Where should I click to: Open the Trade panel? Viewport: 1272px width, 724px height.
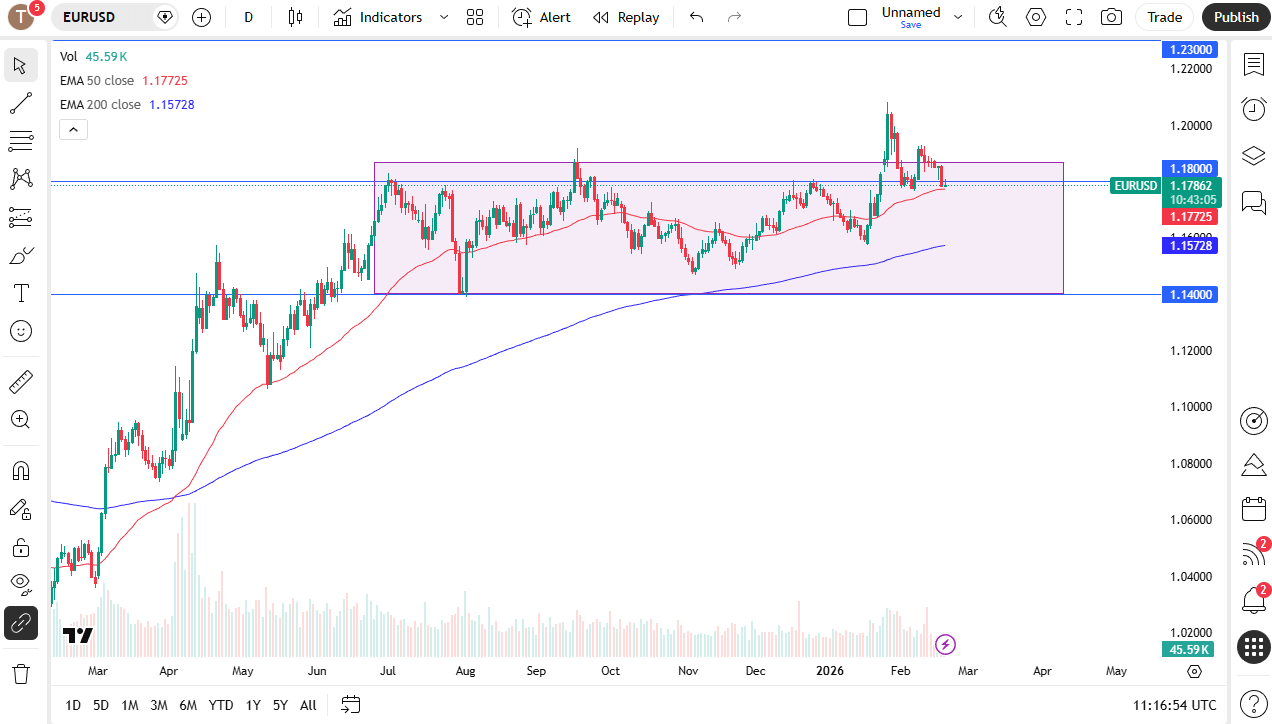[1164, 17]
